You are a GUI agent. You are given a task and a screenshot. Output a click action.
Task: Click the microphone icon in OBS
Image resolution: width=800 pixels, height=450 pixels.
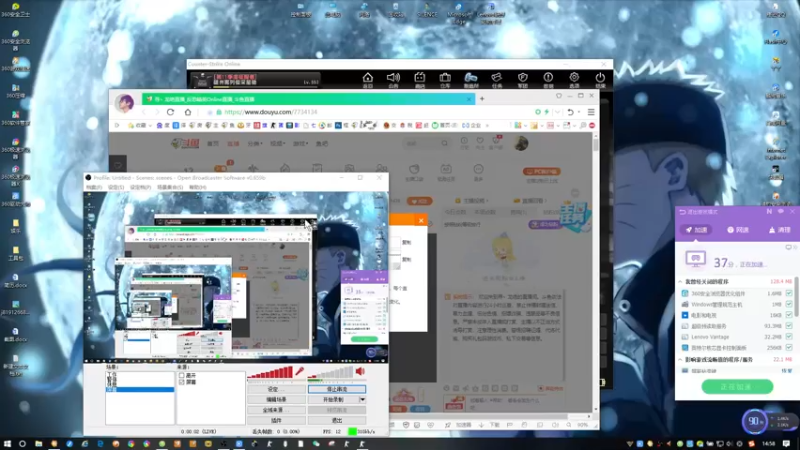tap(299, 371)
